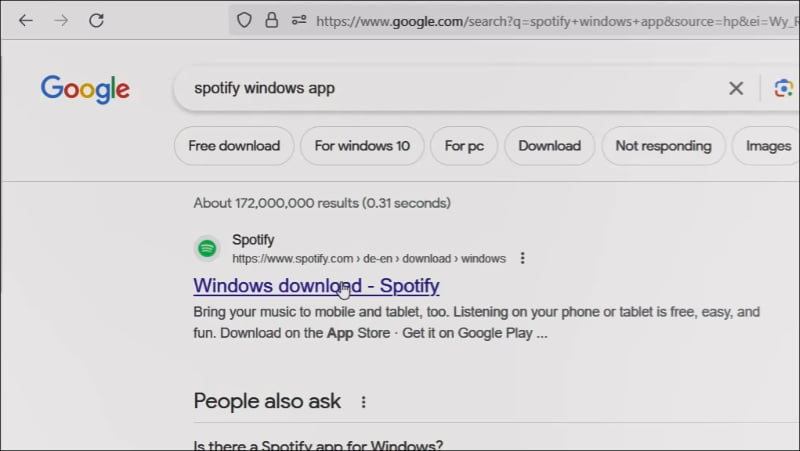Click the browser address bar URL
Image resolution: width=800 pixels, height=451 pixels.
[x=556, y=21]
